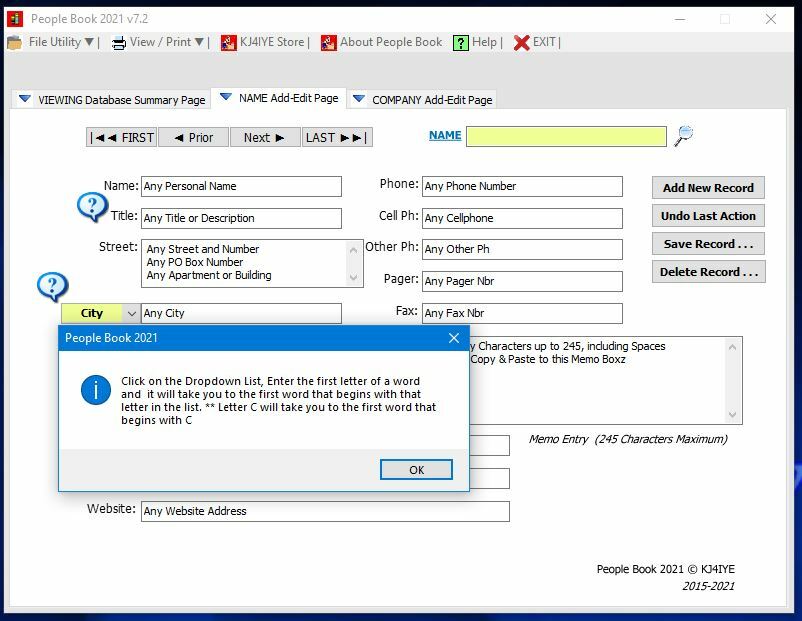Click Delete Record button
802x621 pixels.
point(708,272)
